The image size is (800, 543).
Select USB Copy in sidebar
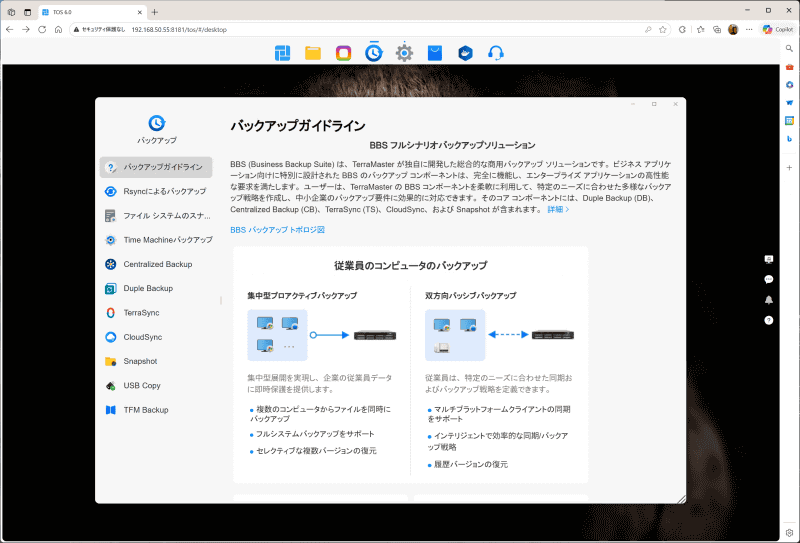(x=156, y=385)
